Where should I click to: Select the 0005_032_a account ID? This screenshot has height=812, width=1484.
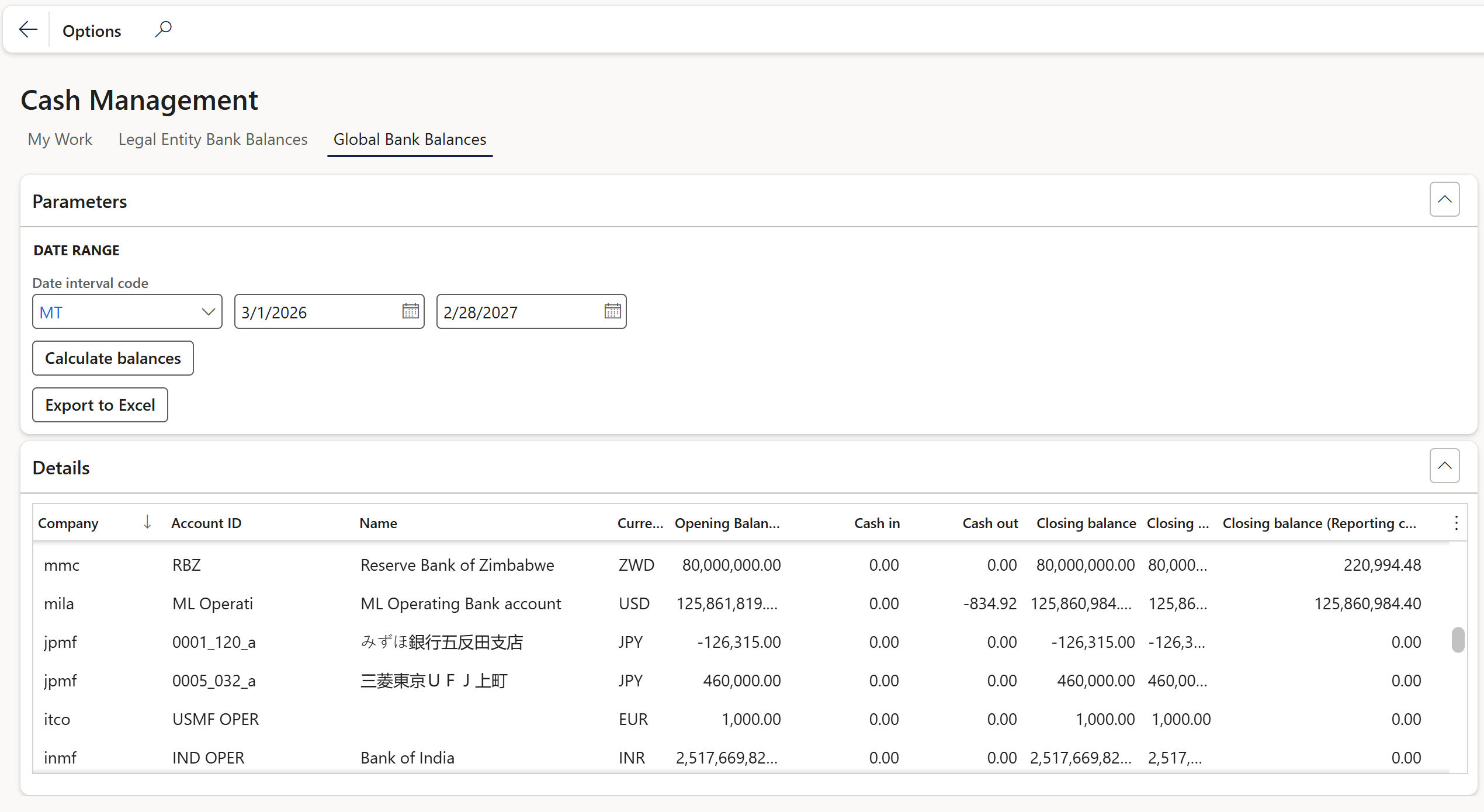214,681
